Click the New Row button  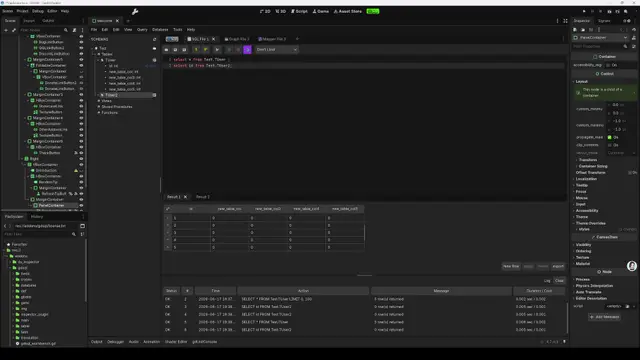[511, 266]
